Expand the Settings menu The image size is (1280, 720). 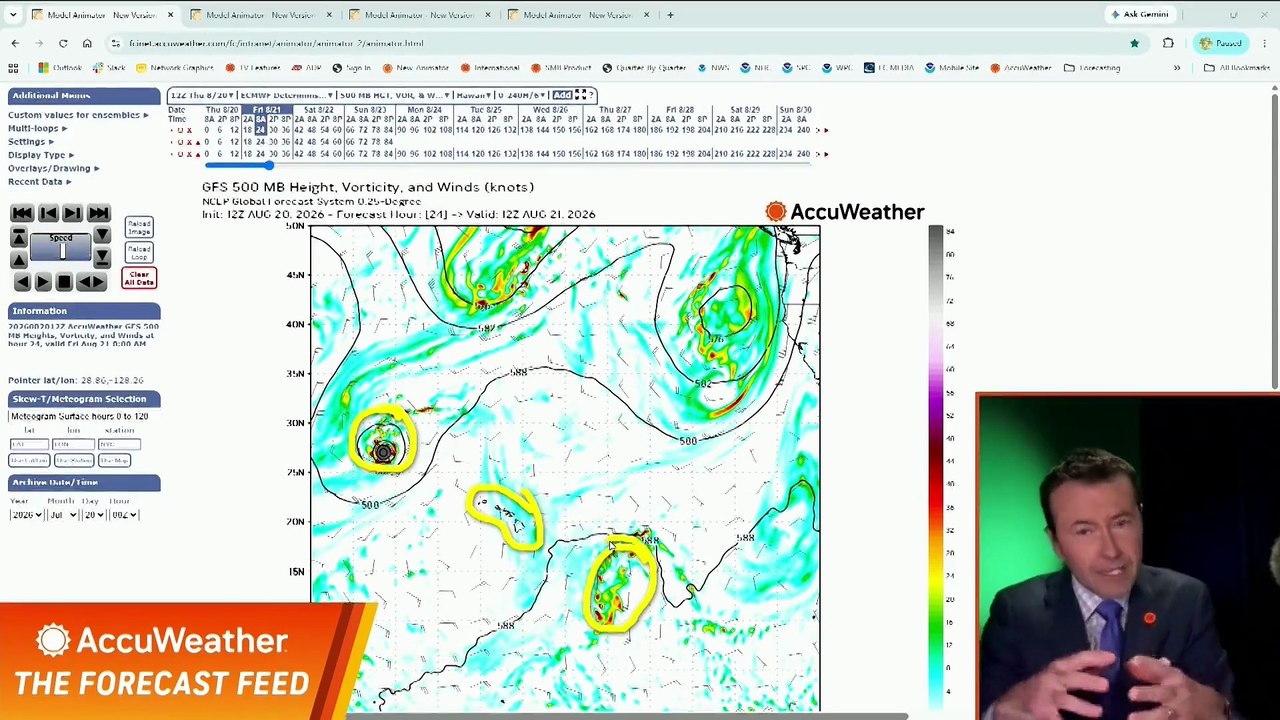[x=30, y=142]
